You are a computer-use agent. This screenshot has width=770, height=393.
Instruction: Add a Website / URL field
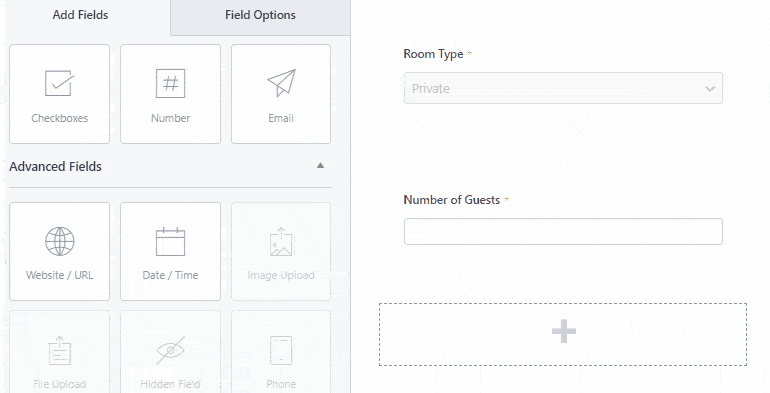59,252
